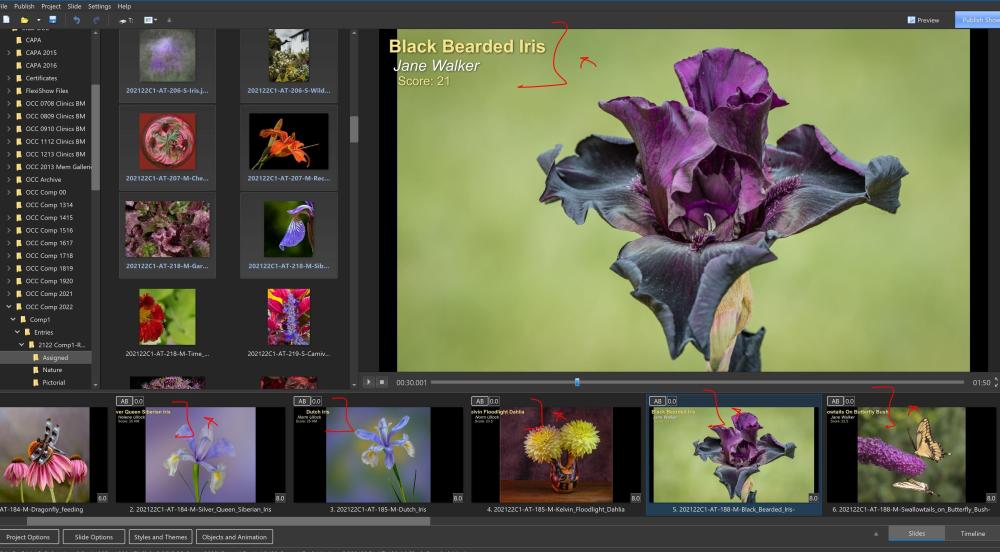
Task: Click the preview playback position slider handle
Action: tap(577, 382)
